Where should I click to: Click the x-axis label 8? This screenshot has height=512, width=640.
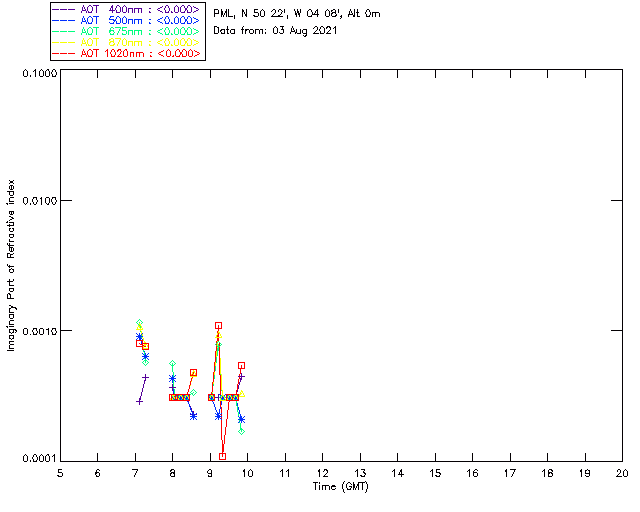pos(173,473)
